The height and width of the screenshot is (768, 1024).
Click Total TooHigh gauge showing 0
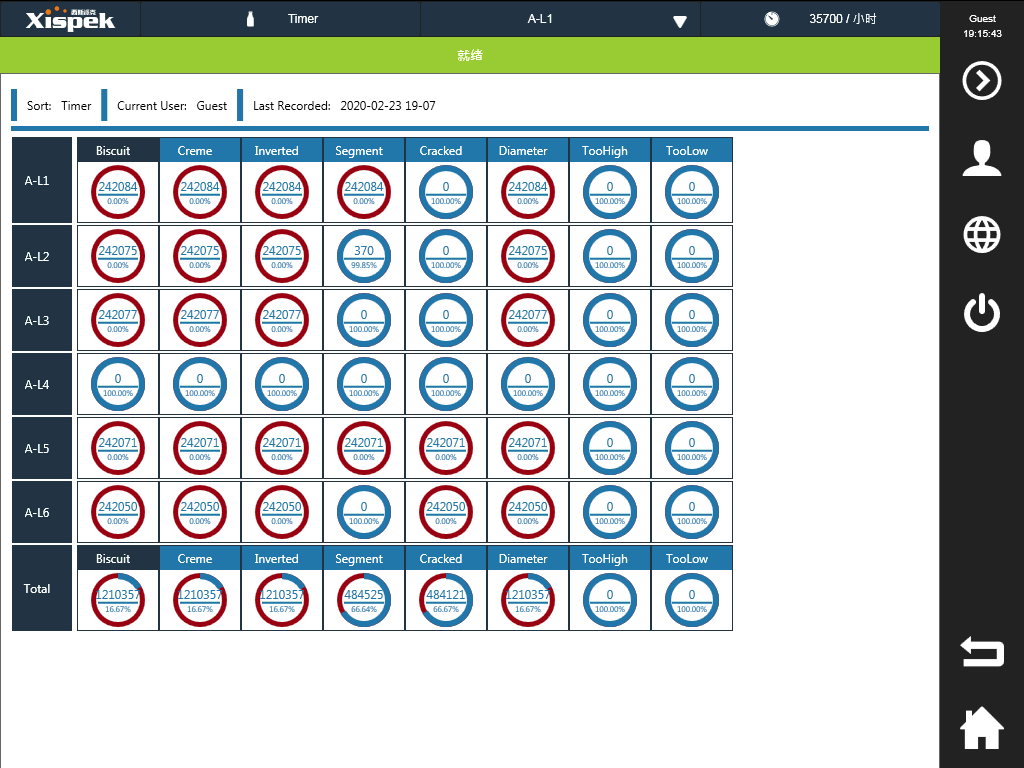(x=610, y=600)
